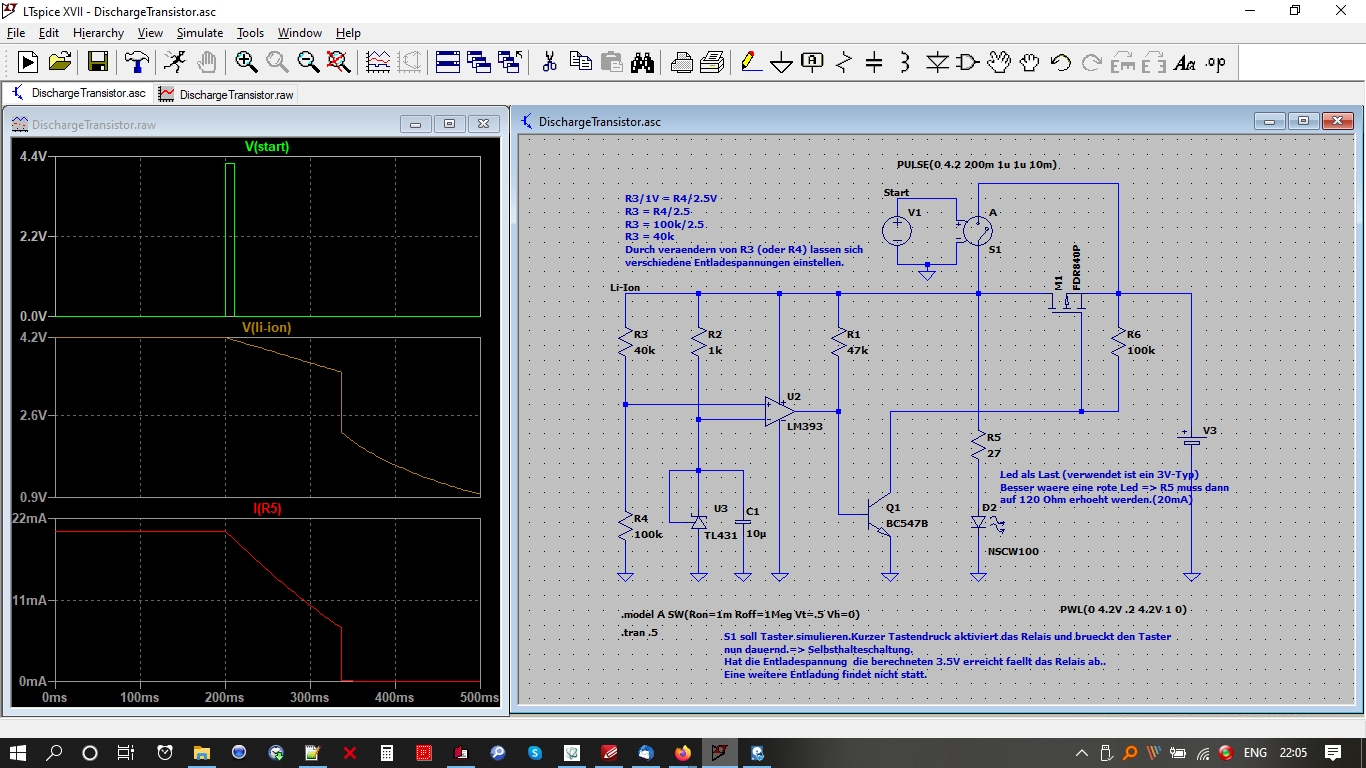Pick the Resistor component tool
The width and height of the screenshot is (1366, 768).
click(843, 62)
